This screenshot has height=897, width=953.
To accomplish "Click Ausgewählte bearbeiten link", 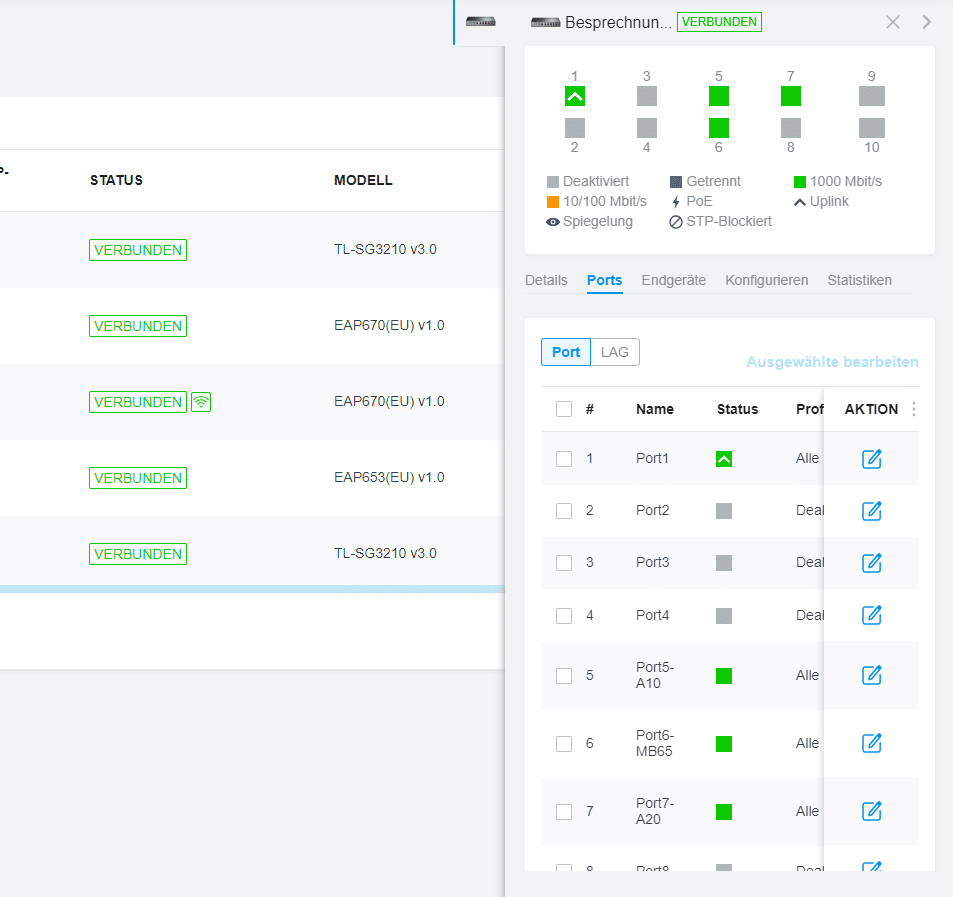I will point(832,362).
